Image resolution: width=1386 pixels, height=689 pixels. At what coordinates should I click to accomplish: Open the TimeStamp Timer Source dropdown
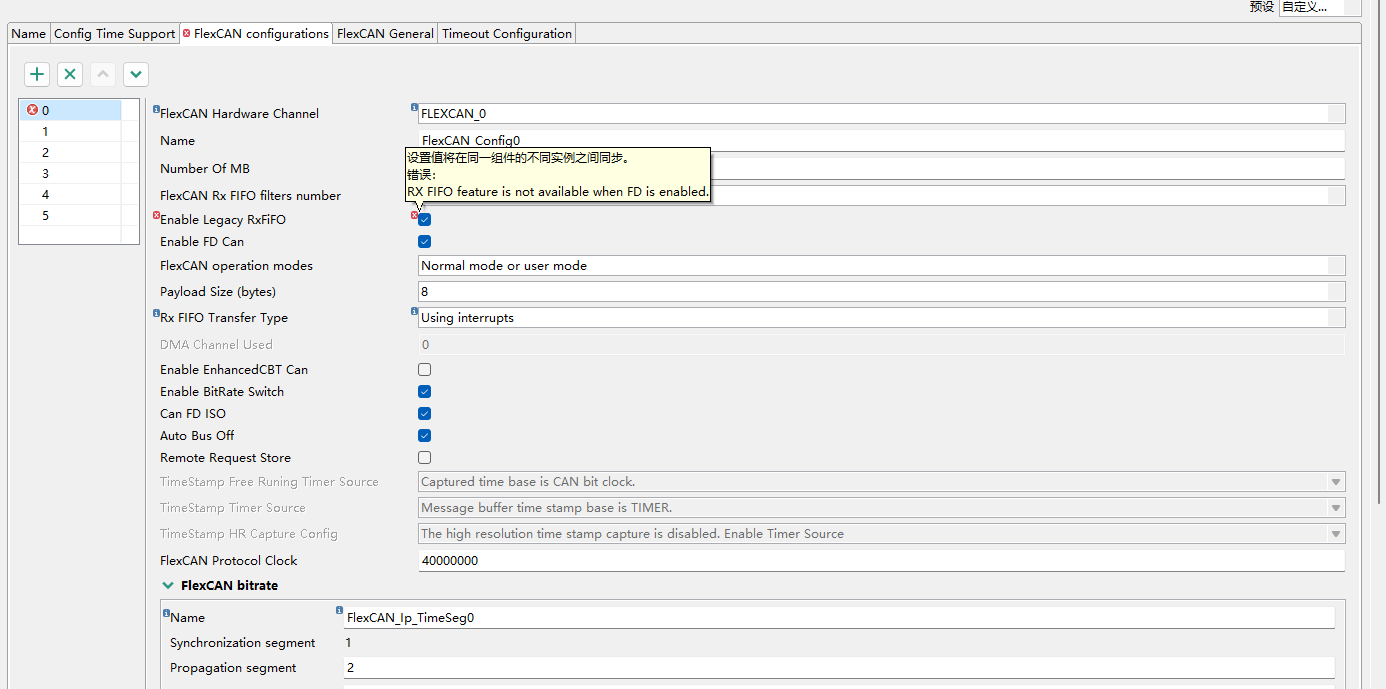(x=1335, y=507)
